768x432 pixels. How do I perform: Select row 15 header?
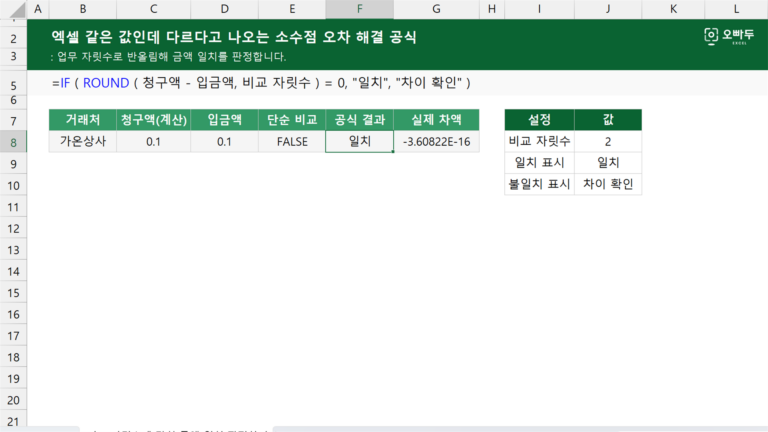[13, 293]
